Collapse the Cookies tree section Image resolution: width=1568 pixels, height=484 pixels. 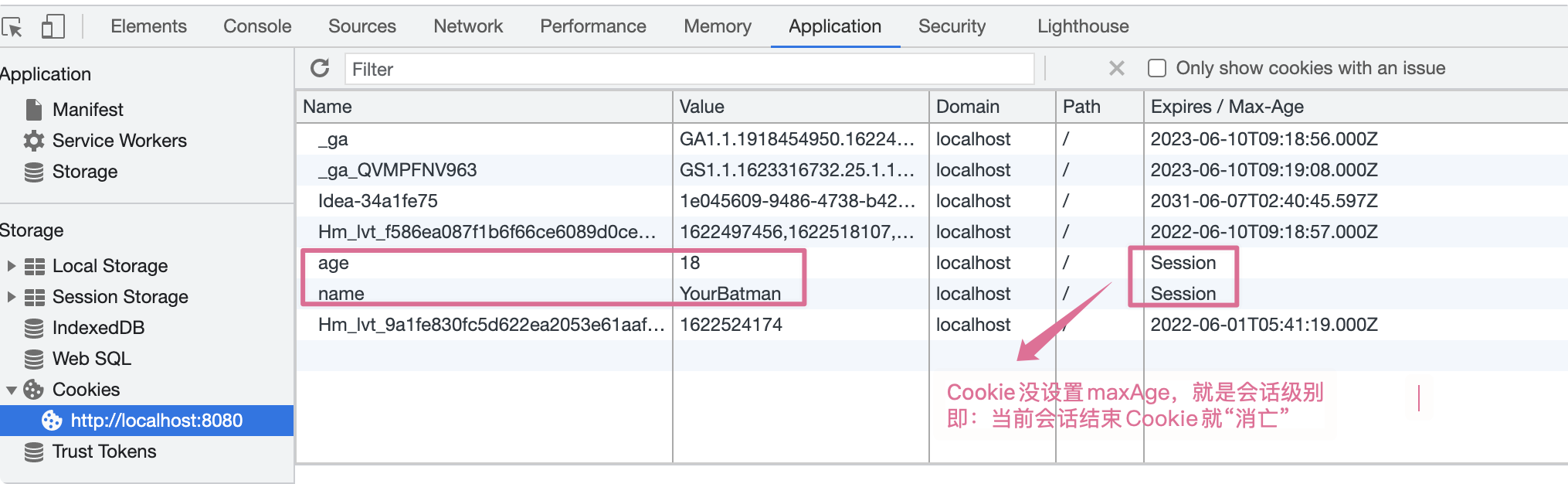pos(11,390)
